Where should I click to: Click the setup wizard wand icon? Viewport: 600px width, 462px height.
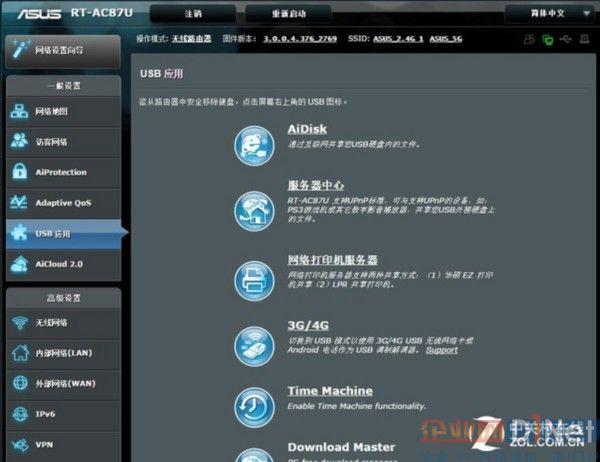click(20, 49)
